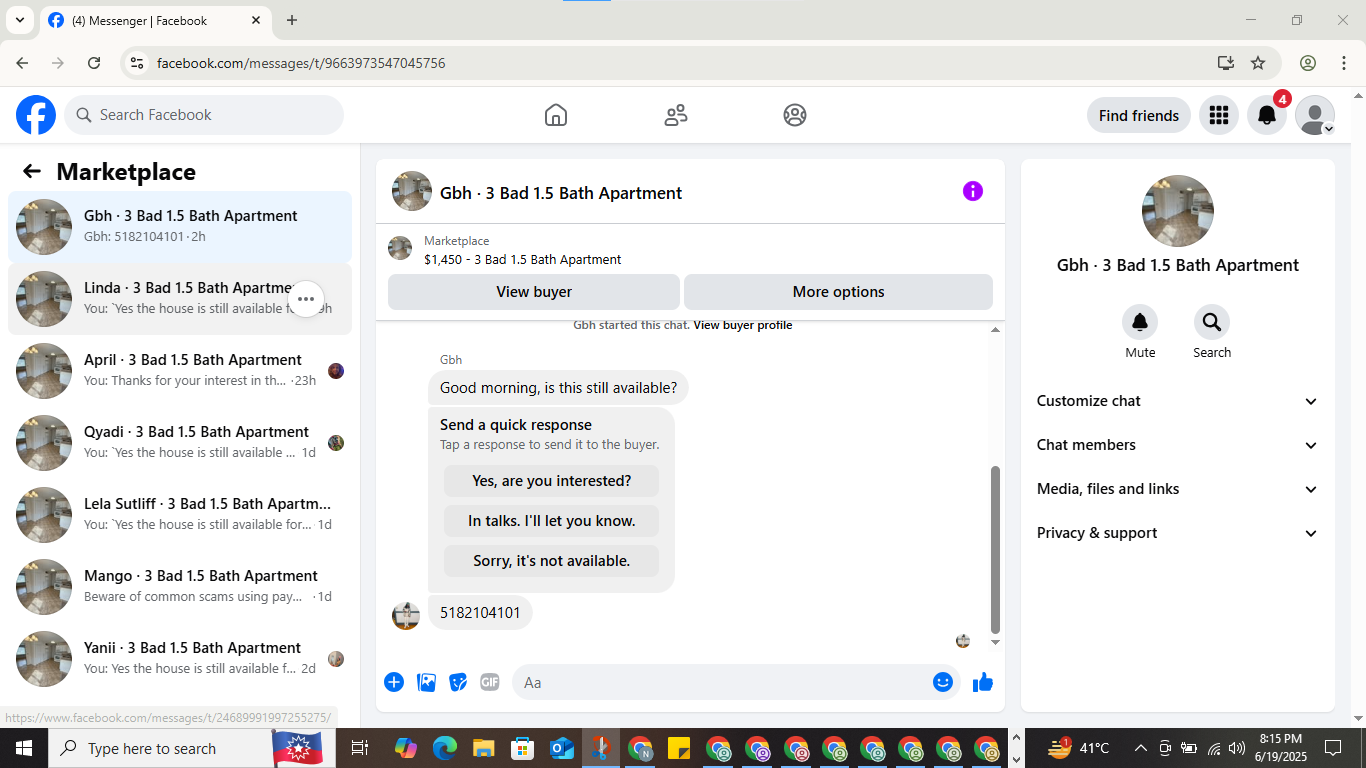The image size is (1366, 768).
Task: Open Microsoft Edge from the taskbar
Action: coord(445,748)
